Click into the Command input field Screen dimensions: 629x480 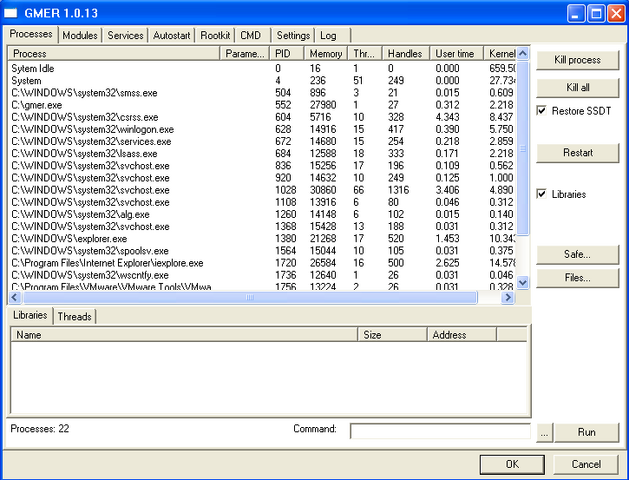(x=440, y=431)
